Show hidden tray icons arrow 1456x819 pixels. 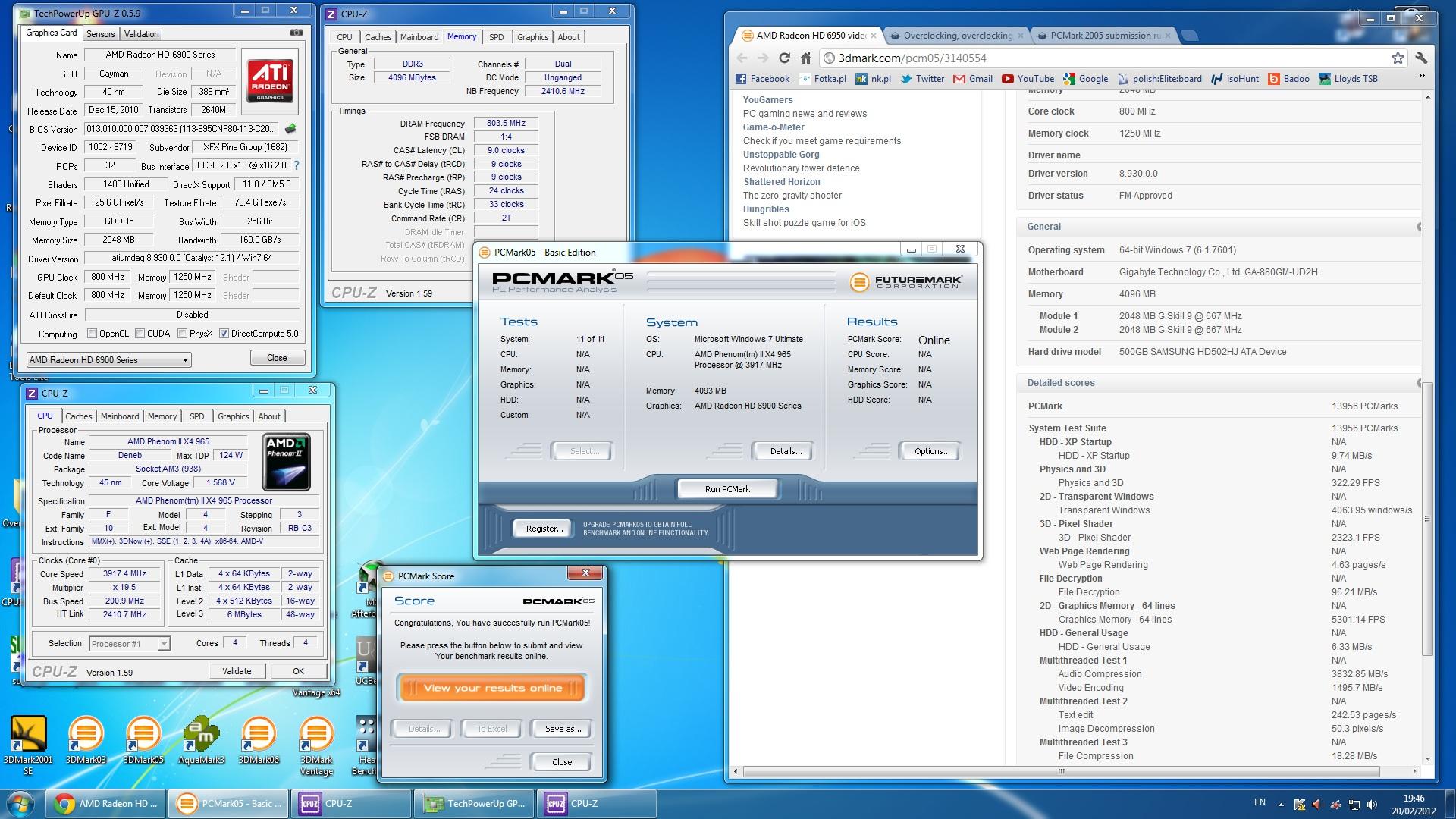1282,805
